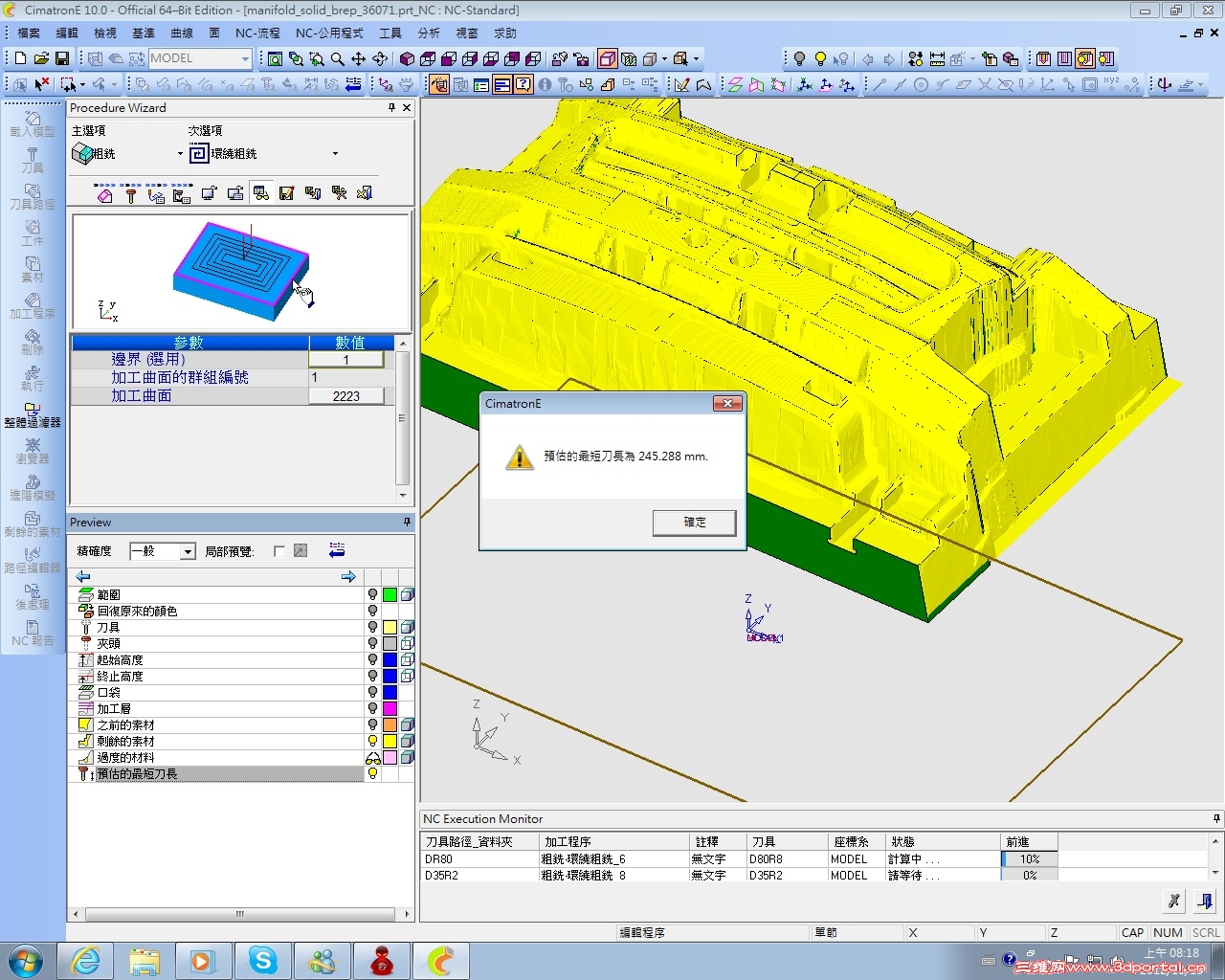
Task: Open the MODEL coordinate dropdown
Action: coord(245,58)
